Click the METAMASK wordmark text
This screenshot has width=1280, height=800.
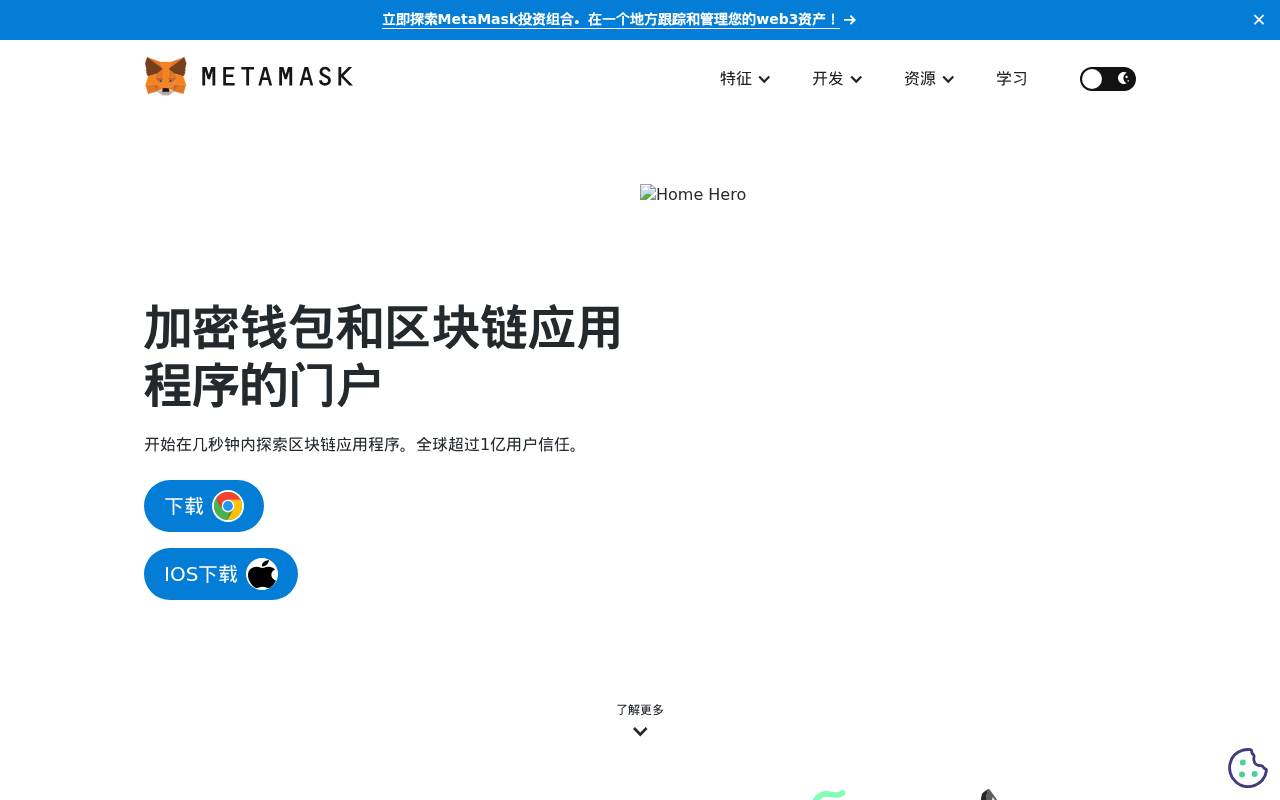277,76
